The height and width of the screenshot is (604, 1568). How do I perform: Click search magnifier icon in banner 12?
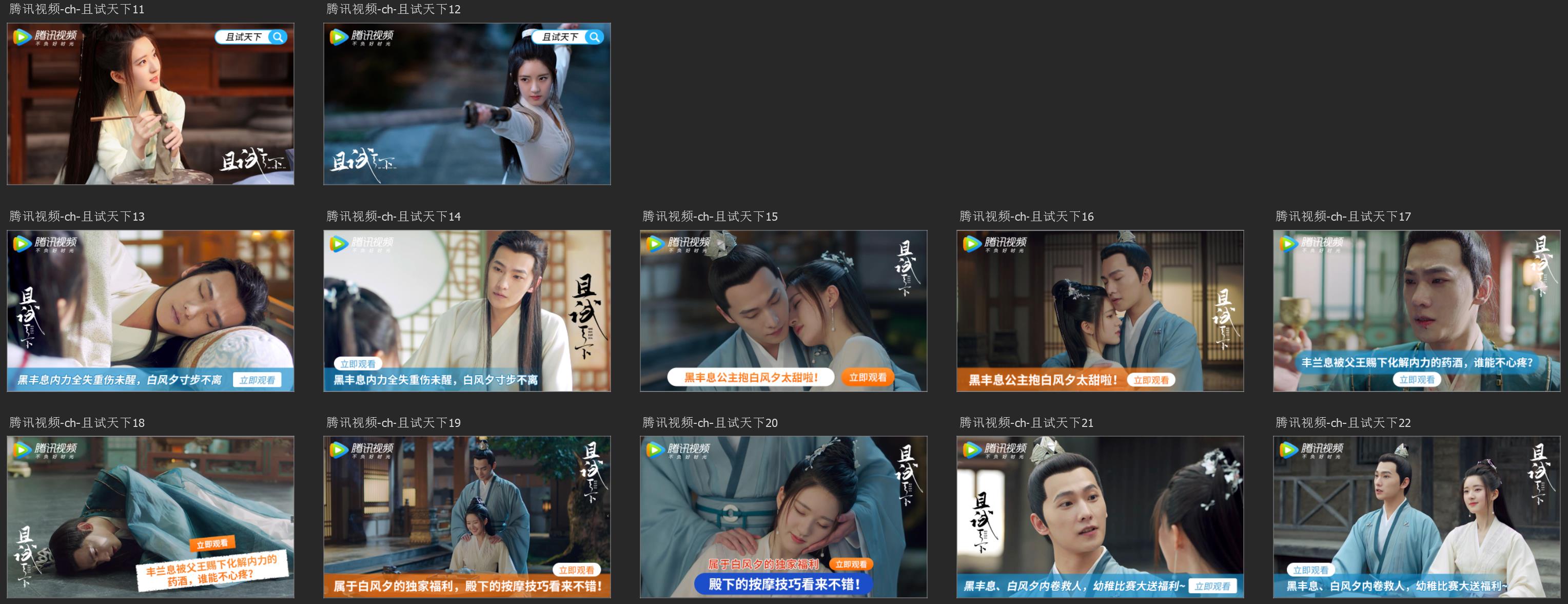click(x=594, y=37)
